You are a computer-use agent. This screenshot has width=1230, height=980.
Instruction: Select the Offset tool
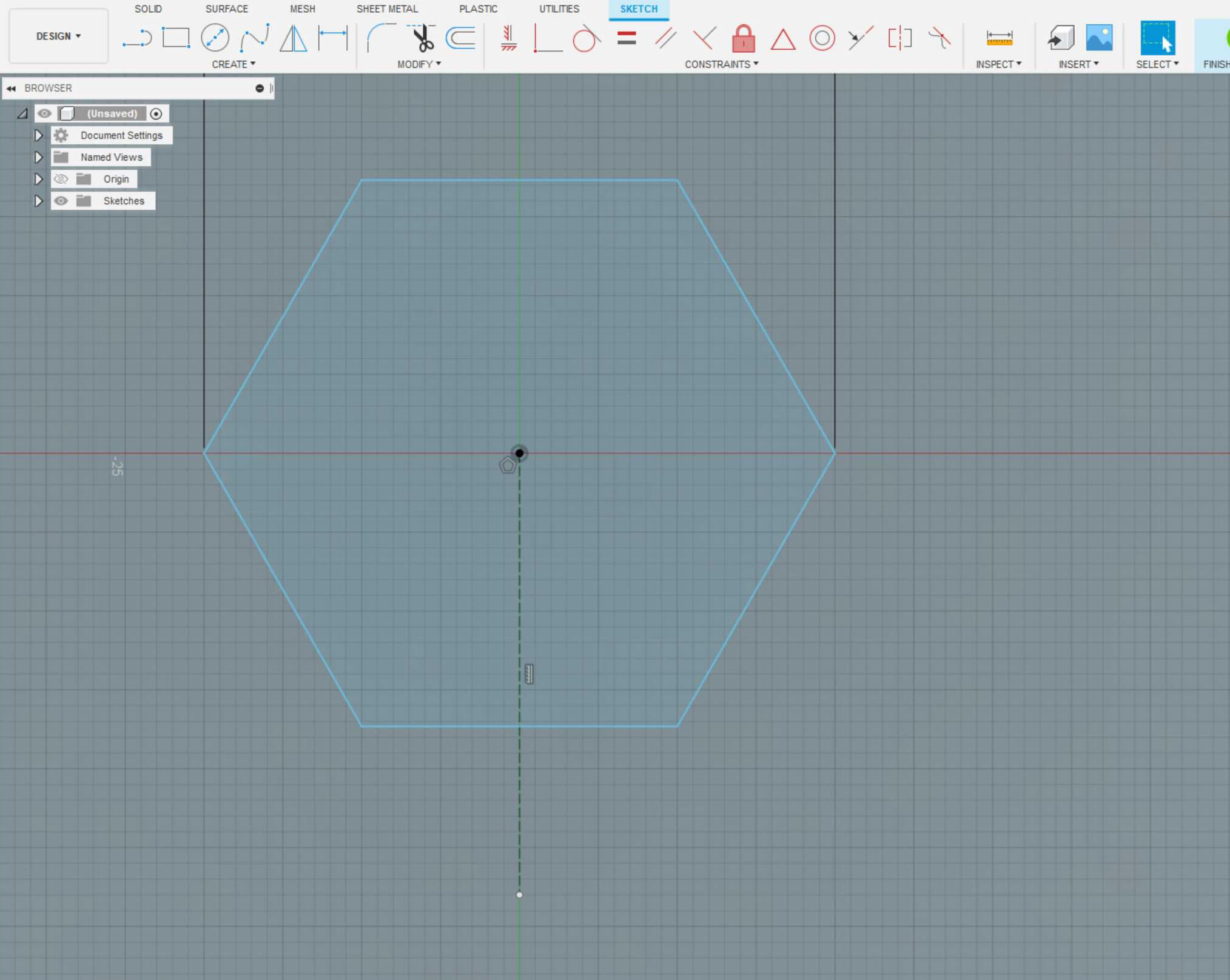(x=460, y=38)
